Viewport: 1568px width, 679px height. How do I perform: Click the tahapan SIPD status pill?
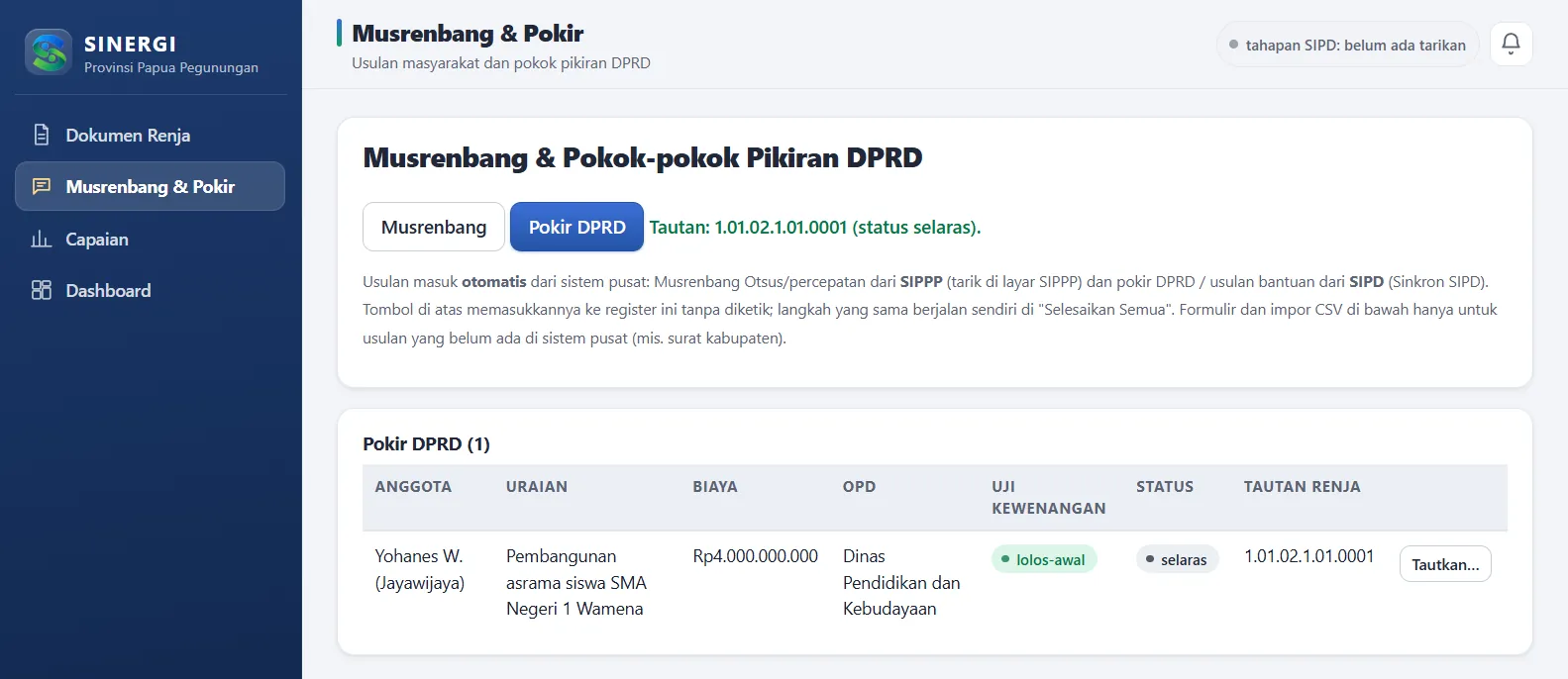coord(1347,45)
